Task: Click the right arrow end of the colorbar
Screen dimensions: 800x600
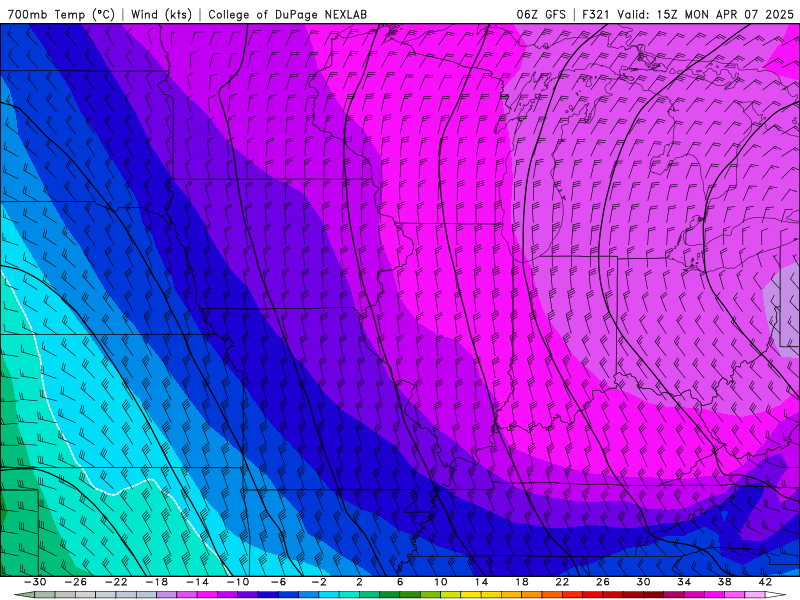Action: 776,595
